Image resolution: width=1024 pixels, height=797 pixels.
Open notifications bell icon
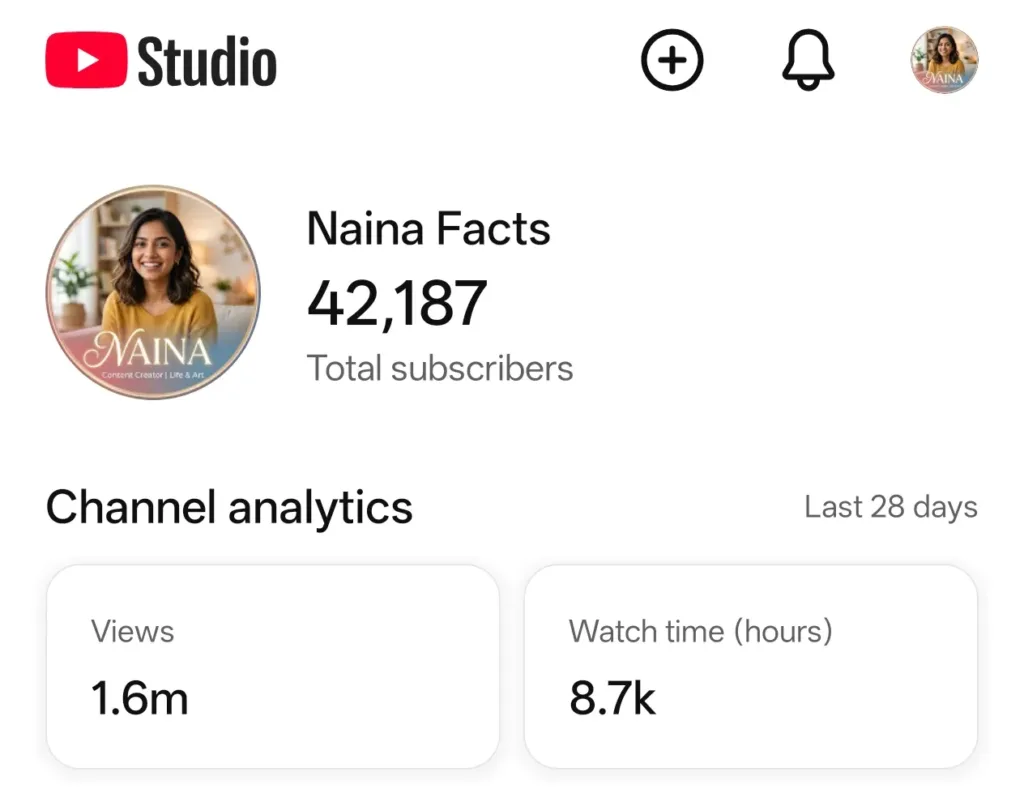tap(808, 60)
